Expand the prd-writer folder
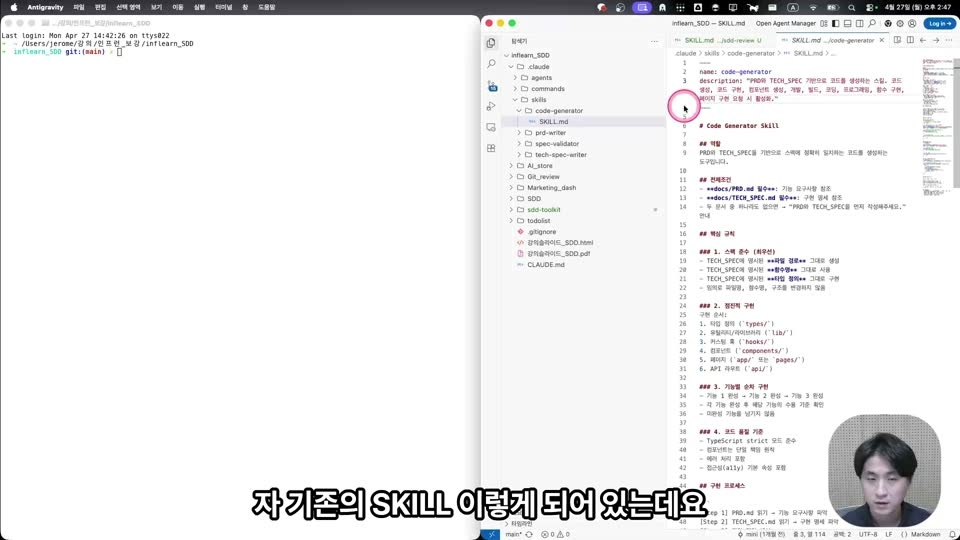This screenshot has height=540, width=960. pos(519,132)
